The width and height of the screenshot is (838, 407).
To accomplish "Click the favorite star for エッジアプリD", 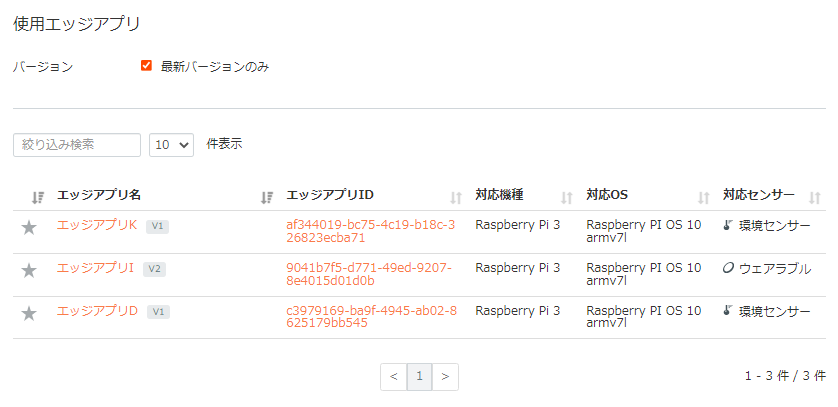I will point(29,314).
